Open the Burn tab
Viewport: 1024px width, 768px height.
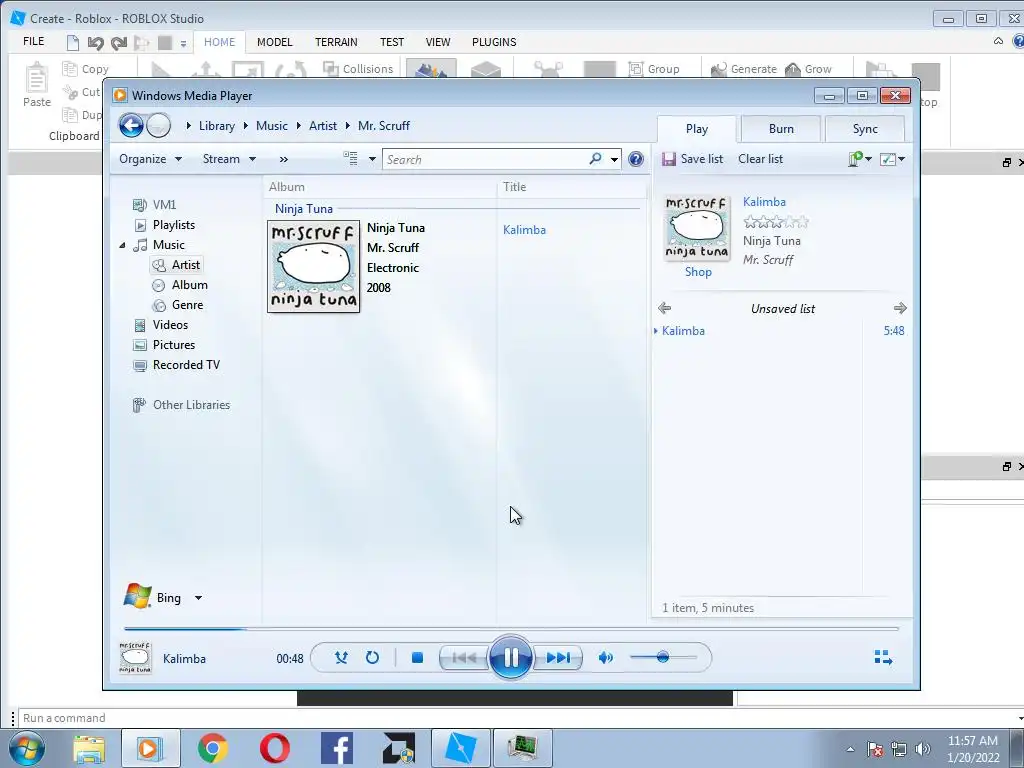click(x=781, y=129)
